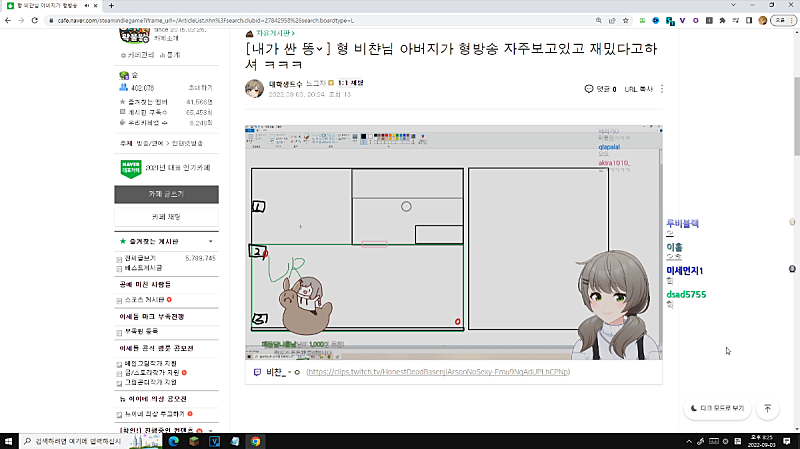Open the 댓글 0 comment bubble
The width and height of the screenshot is (800, 449).
(x=600, y=89)
